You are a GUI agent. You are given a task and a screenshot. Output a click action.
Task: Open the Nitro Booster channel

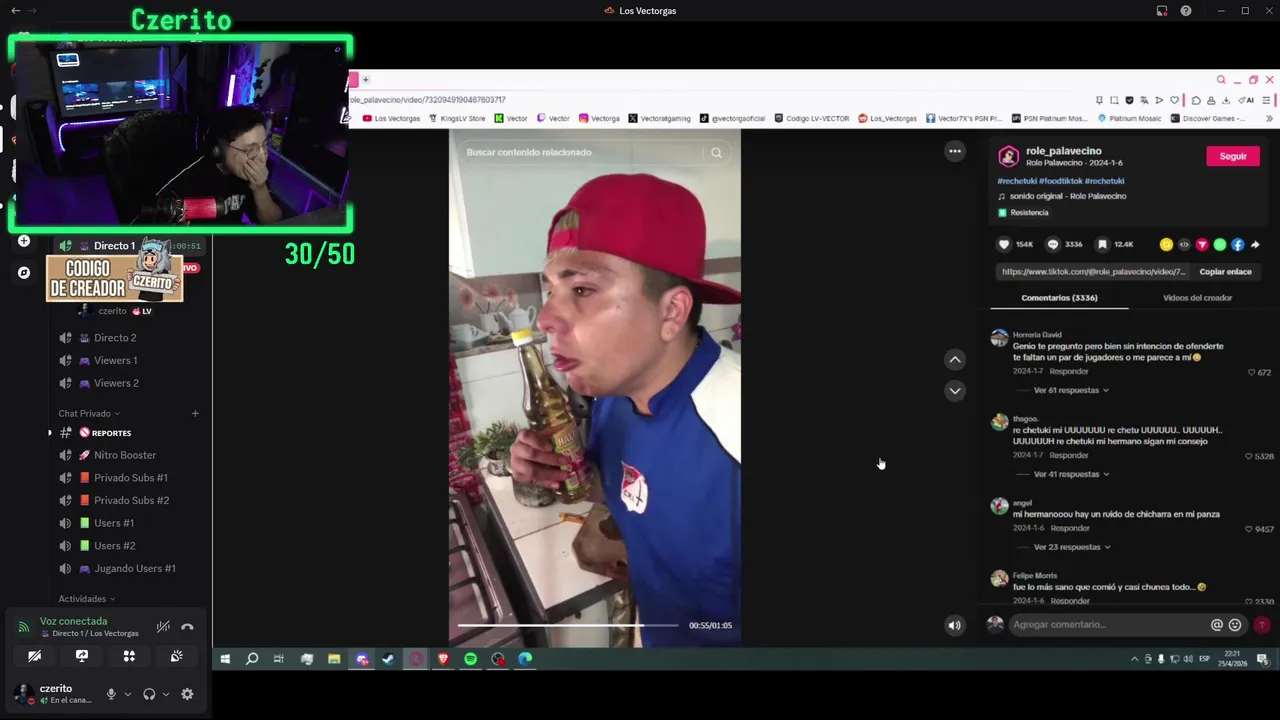point(124,456)
